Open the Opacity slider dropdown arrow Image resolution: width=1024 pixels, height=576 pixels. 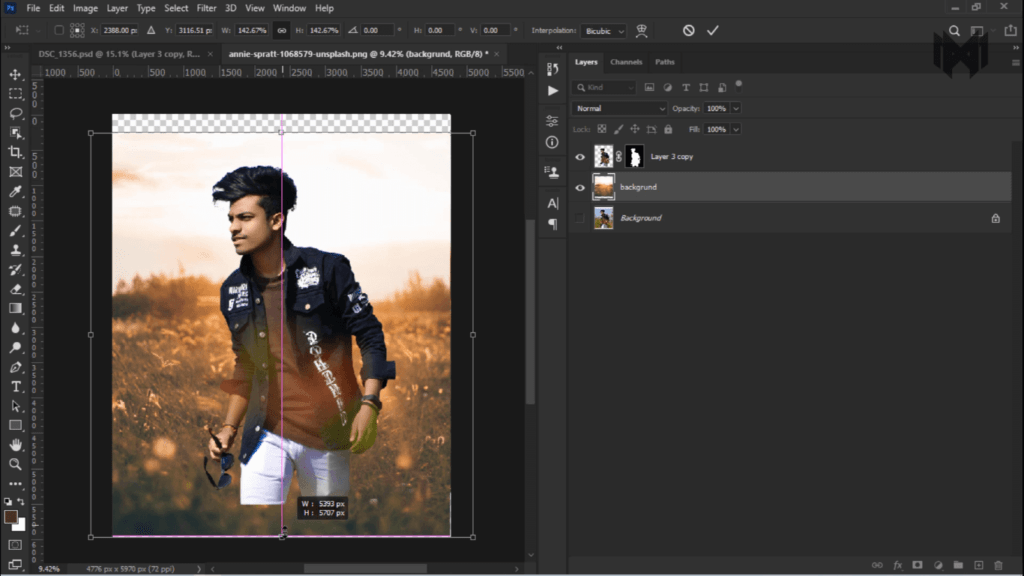[736, 108]
